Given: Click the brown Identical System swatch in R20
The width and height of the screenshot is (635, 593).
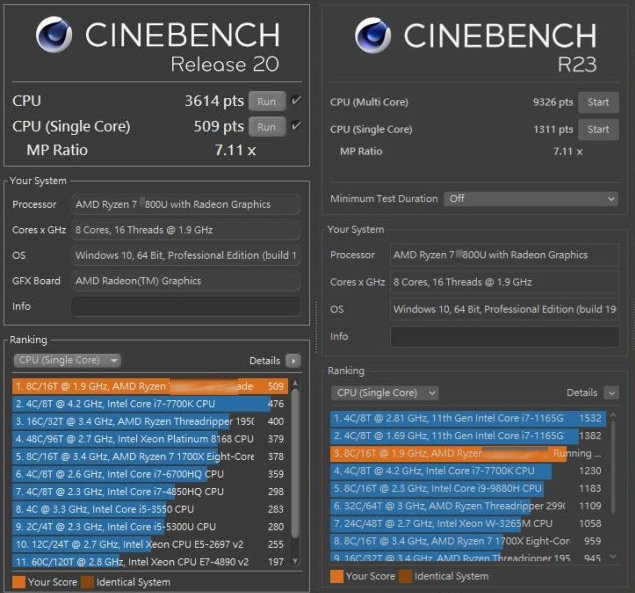Looking at the screenshot, I should tap(87, 582).
